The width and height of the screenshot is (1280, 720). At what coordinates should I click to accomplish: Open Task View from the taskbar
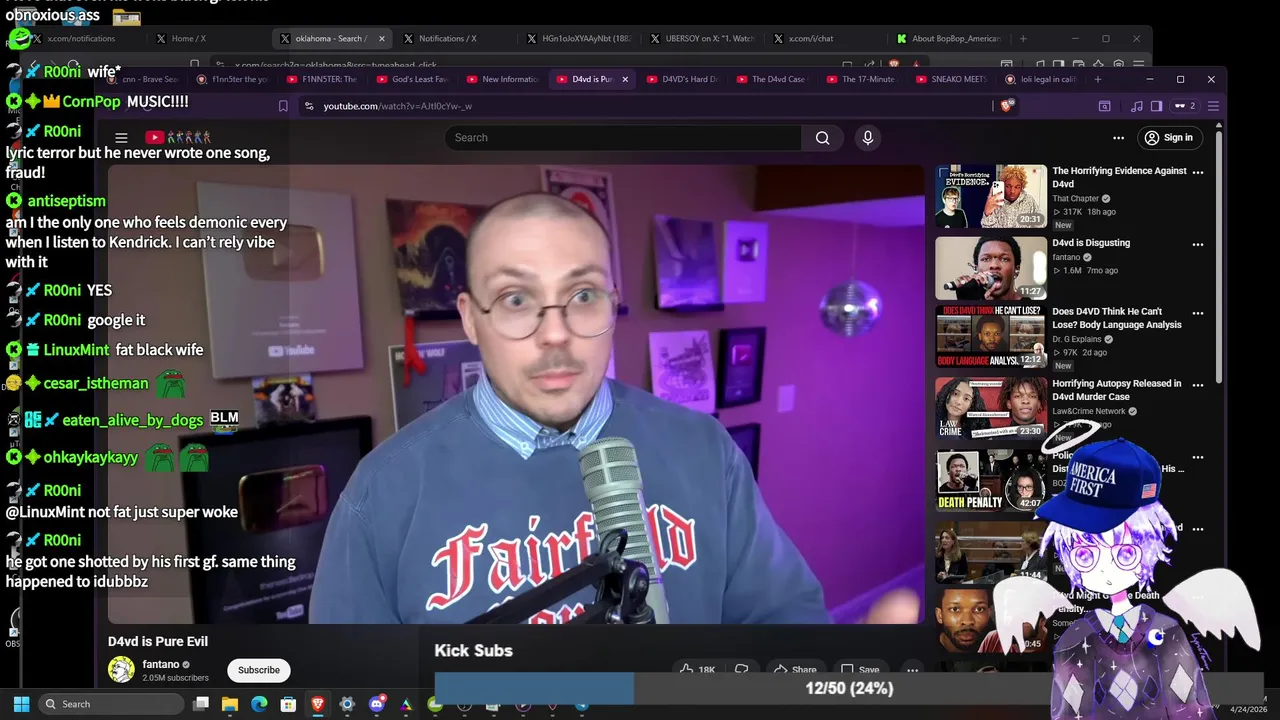point(201,704)
